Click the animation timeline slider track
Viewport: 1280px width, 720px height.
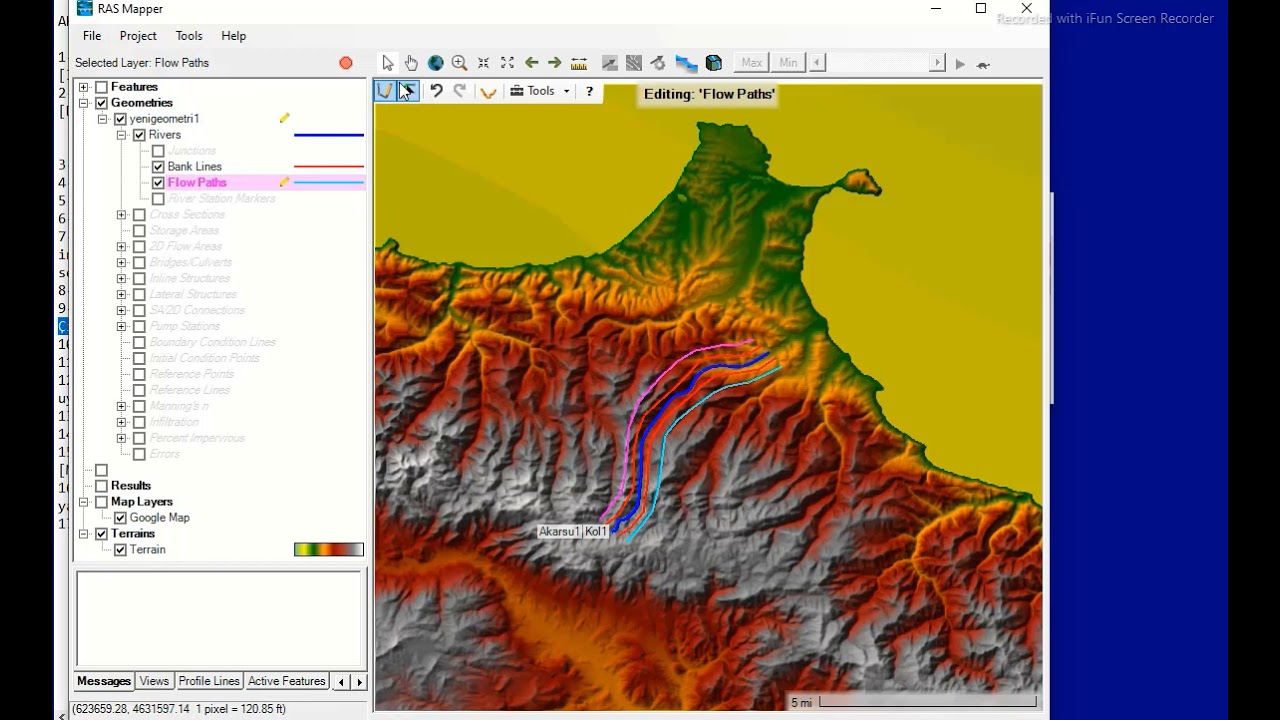tap(877, 63)
